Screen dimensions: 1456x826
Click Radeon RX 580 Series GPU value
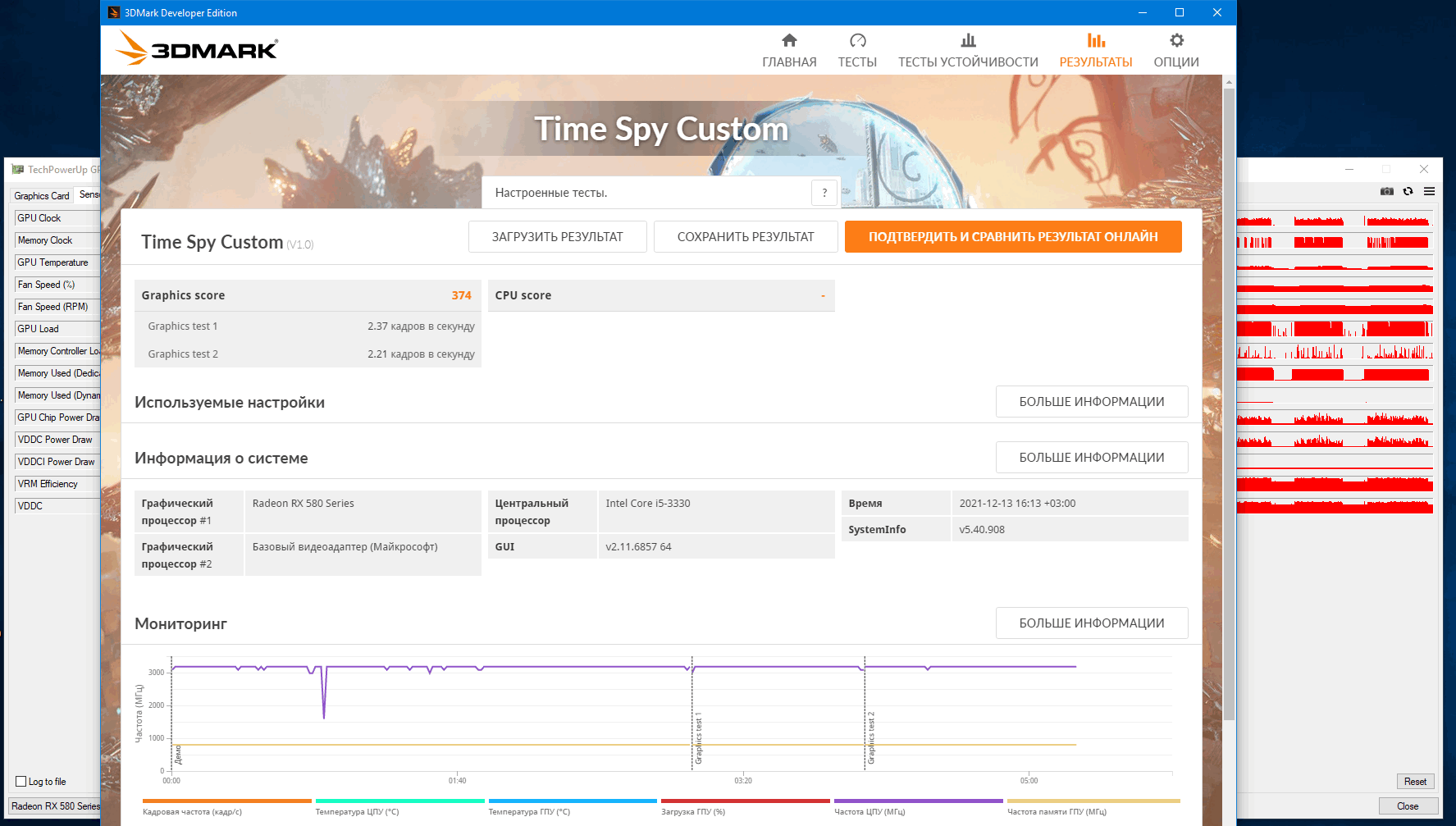(x=304, y=504)
